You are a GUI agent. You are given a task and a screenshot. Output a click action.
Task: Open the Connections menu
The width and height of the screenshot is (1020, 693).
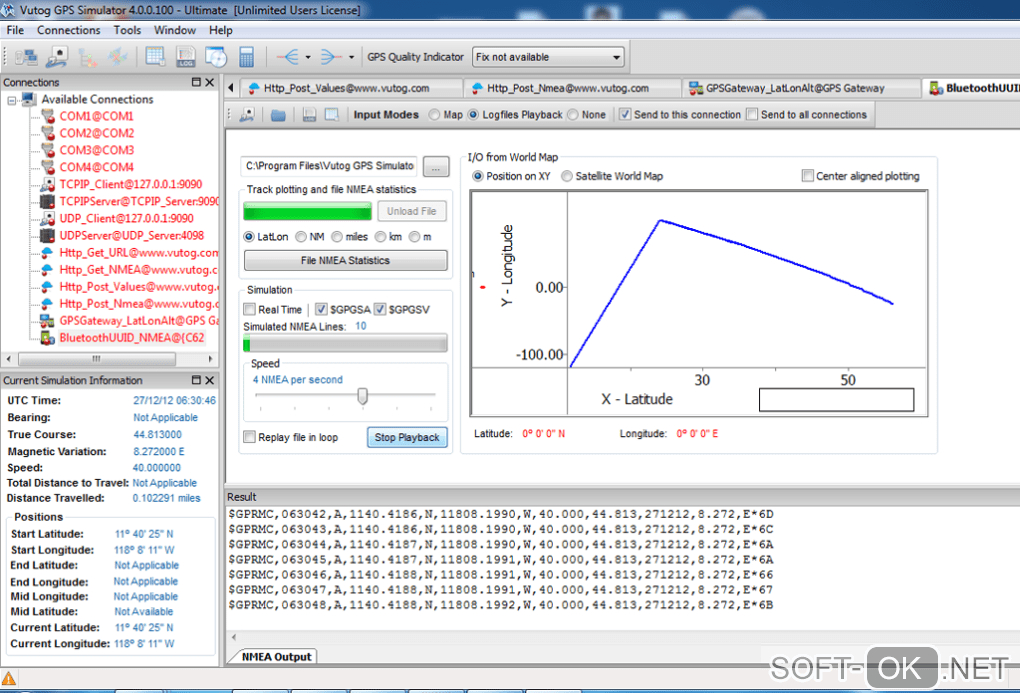(x=68, y=30)
